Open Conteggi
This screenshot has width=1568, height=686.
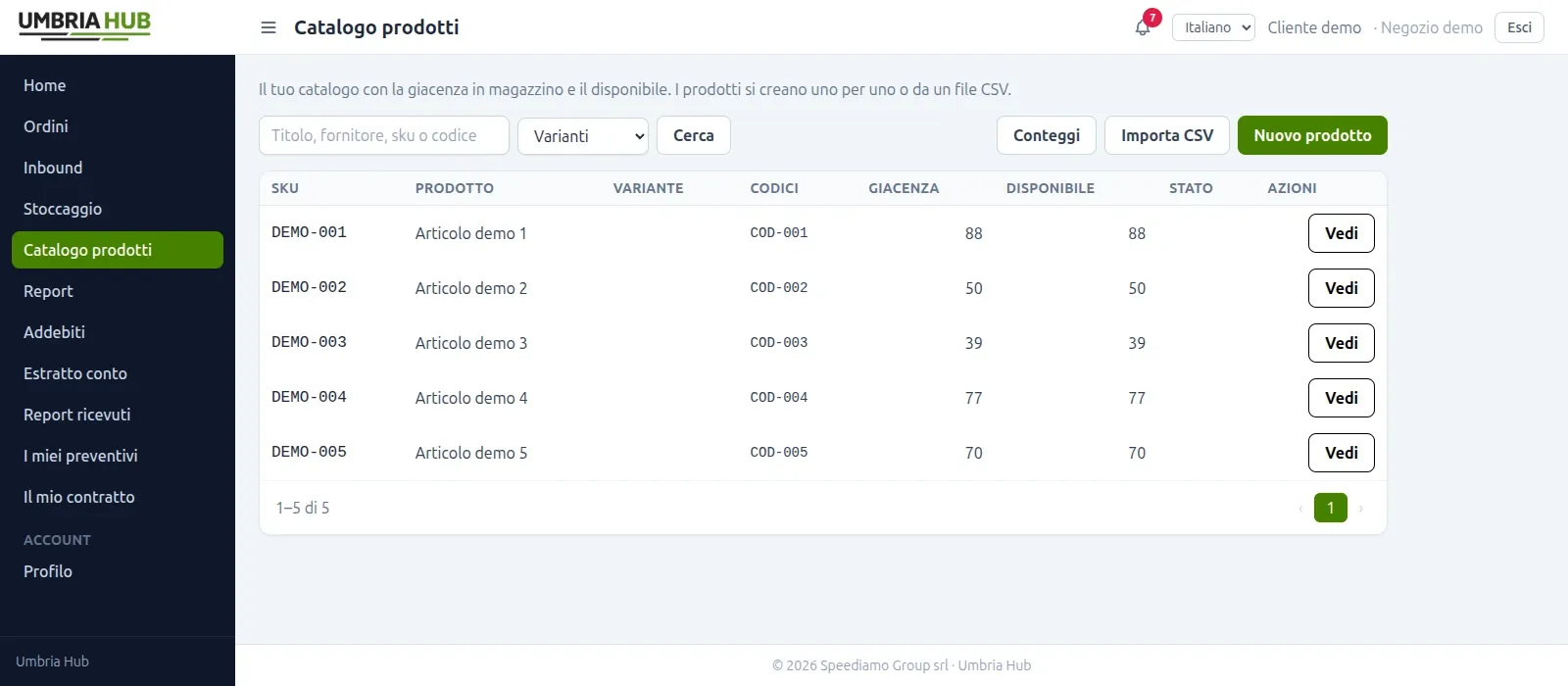[x=1047, y=135]
